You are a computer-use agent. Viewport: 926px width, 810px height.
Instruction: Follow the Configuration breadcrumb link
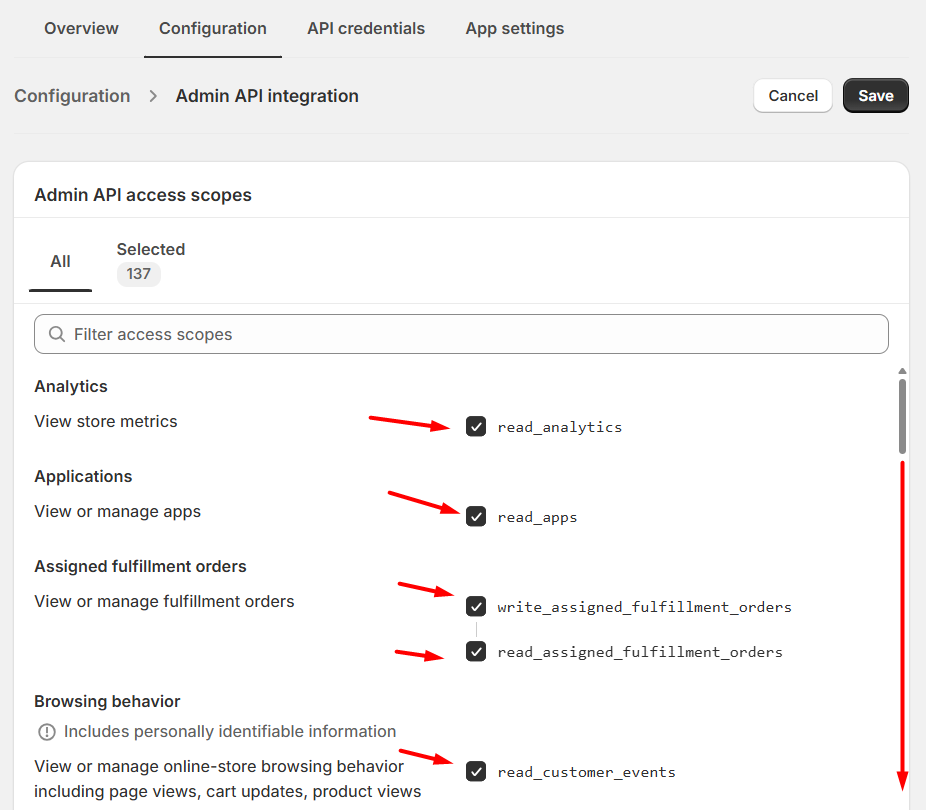(72, 96)
